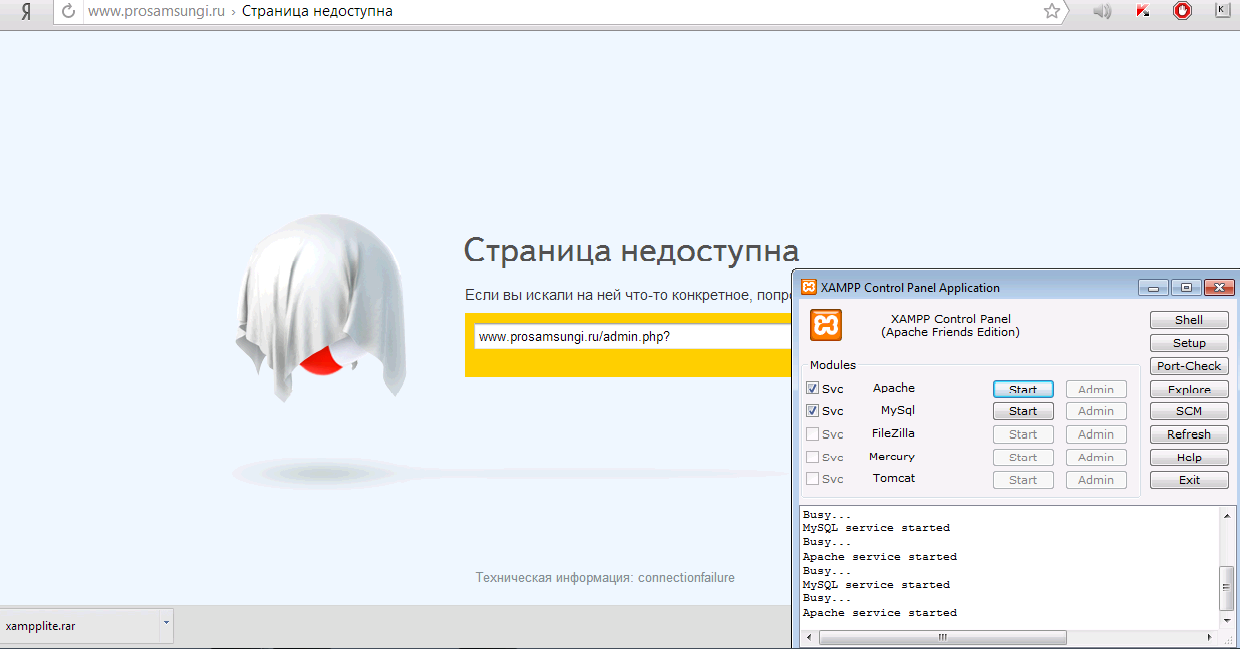Viewport: 1240px width, 649px height.
Task: Click 'Техническая информация: connectionfailure' text
Action: pos(605,578)
